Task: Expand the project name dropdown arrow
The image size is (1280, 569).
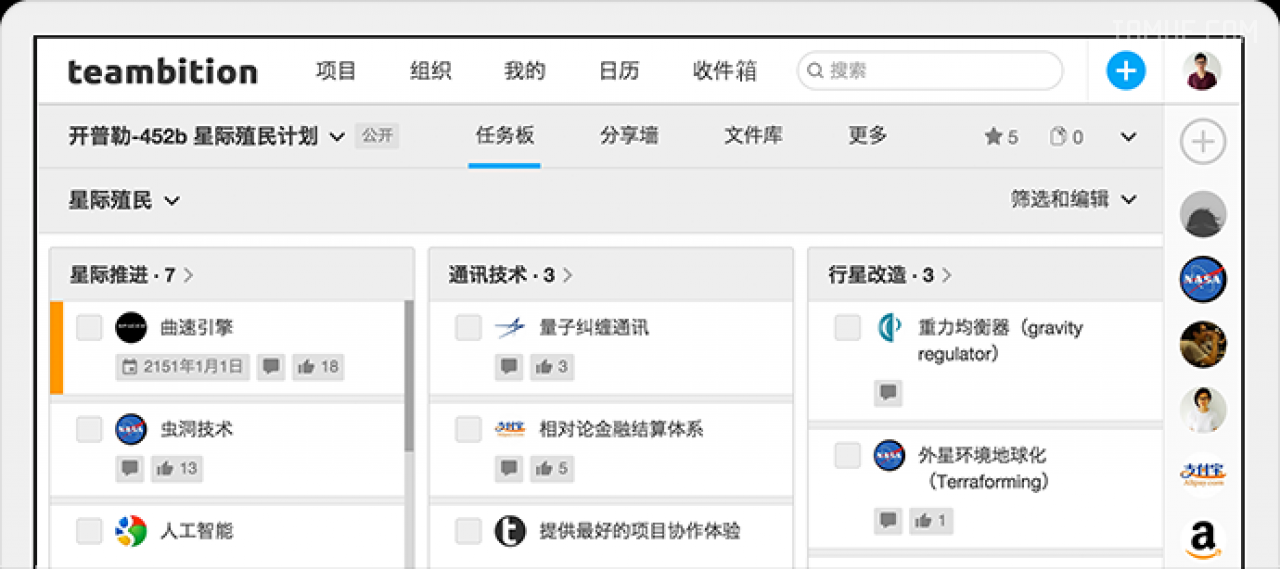Action: (x=337, y=137)
